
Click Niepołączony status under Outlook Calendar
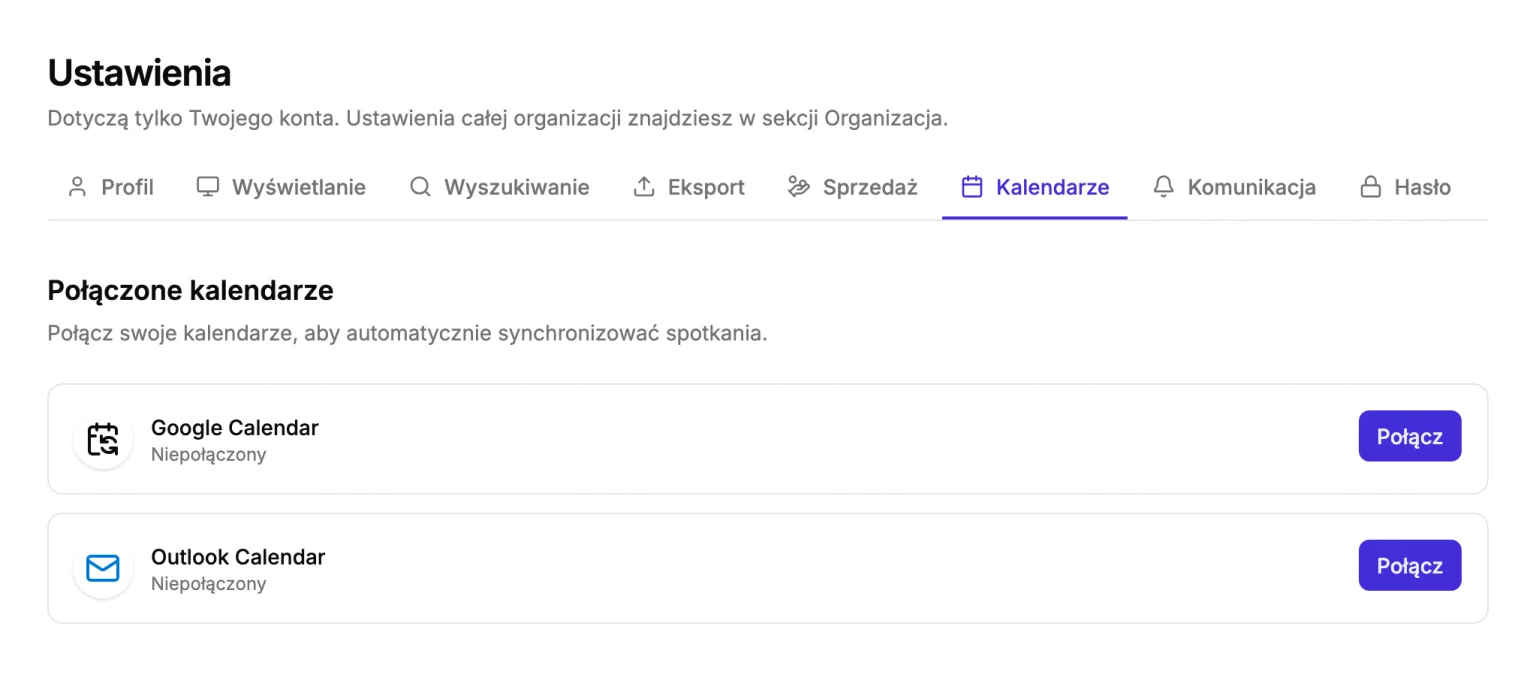pyautogui.click(x=209, y=584)
